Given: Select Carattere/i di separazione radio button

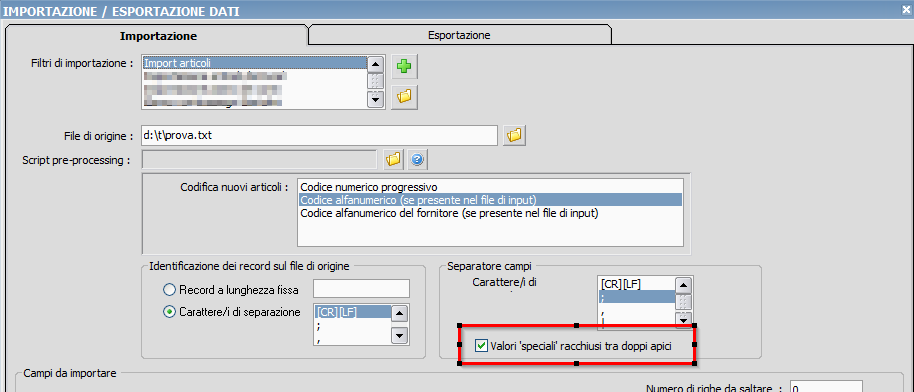Looking at the screenshot, I should 169,312.
